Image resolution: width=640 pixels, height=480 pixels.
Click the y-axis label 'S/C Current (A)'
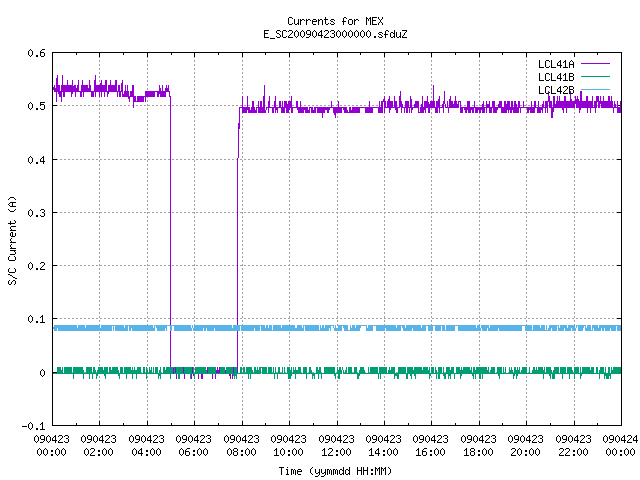point(12,241)
